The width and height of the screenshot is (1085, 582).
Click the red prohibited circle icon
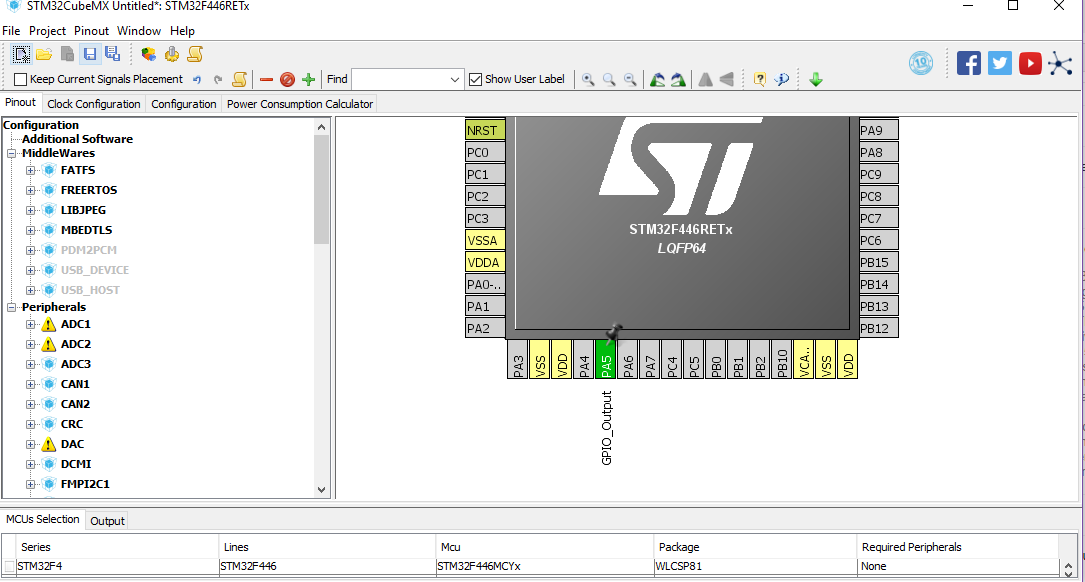287,80
